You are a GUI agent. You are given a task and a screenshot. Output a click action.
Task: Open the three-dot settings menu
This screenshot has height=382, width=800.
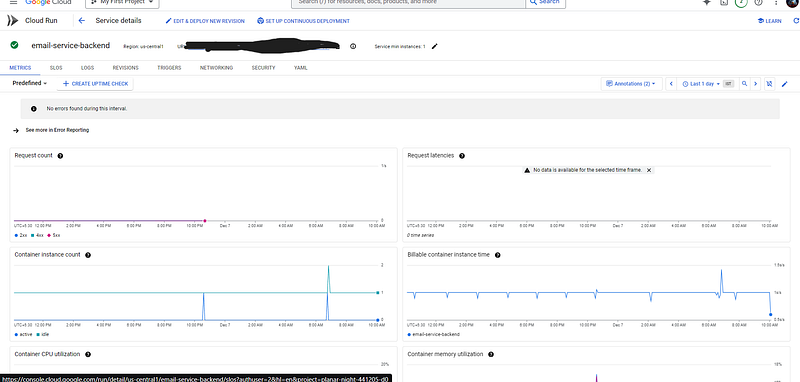(x=776, y=2)
